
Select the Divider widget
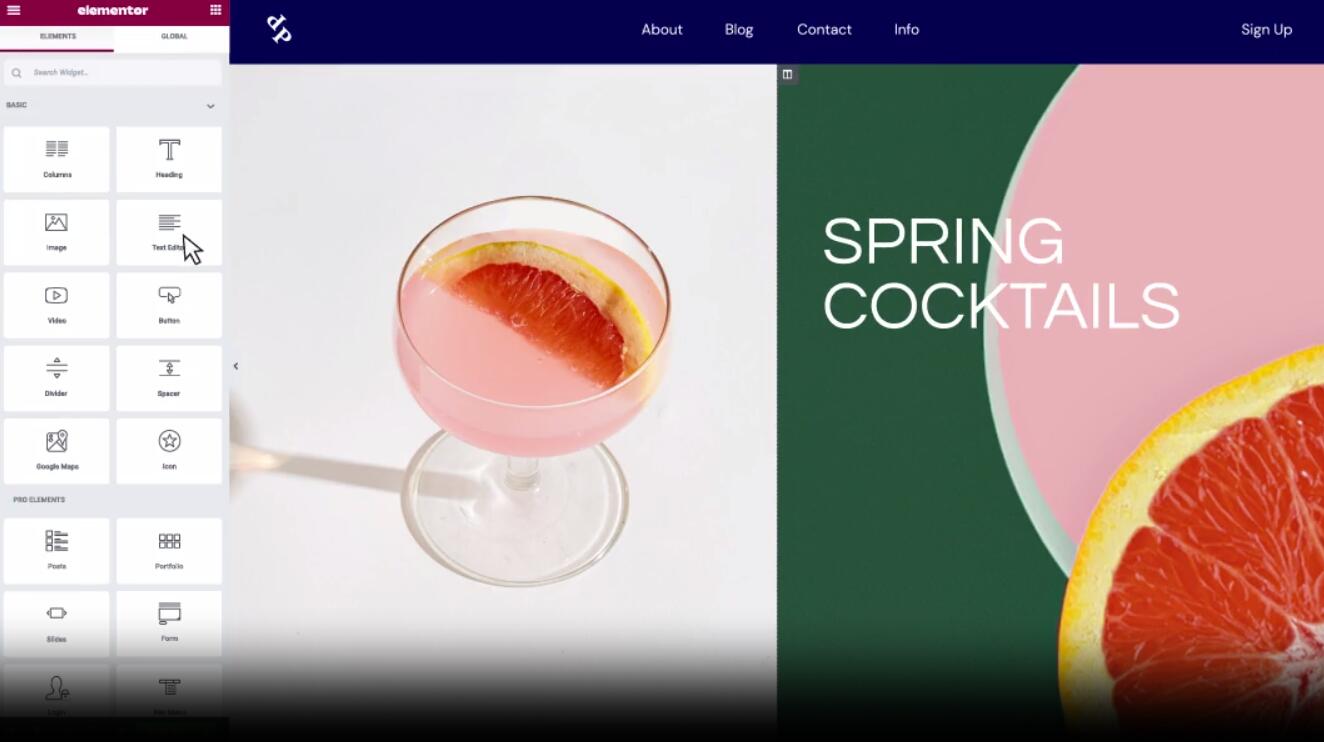(x=57, y=378)
